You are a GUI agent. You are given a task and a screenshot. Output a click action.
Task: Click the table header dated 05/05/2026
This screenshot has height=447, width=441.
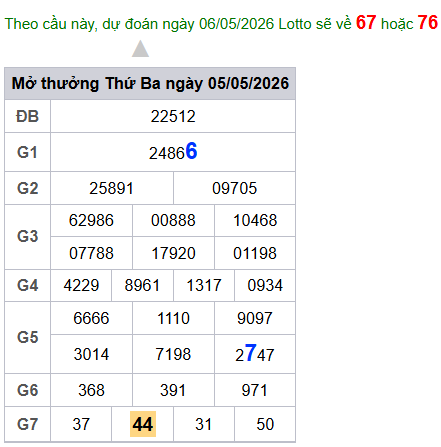point(150,83)
